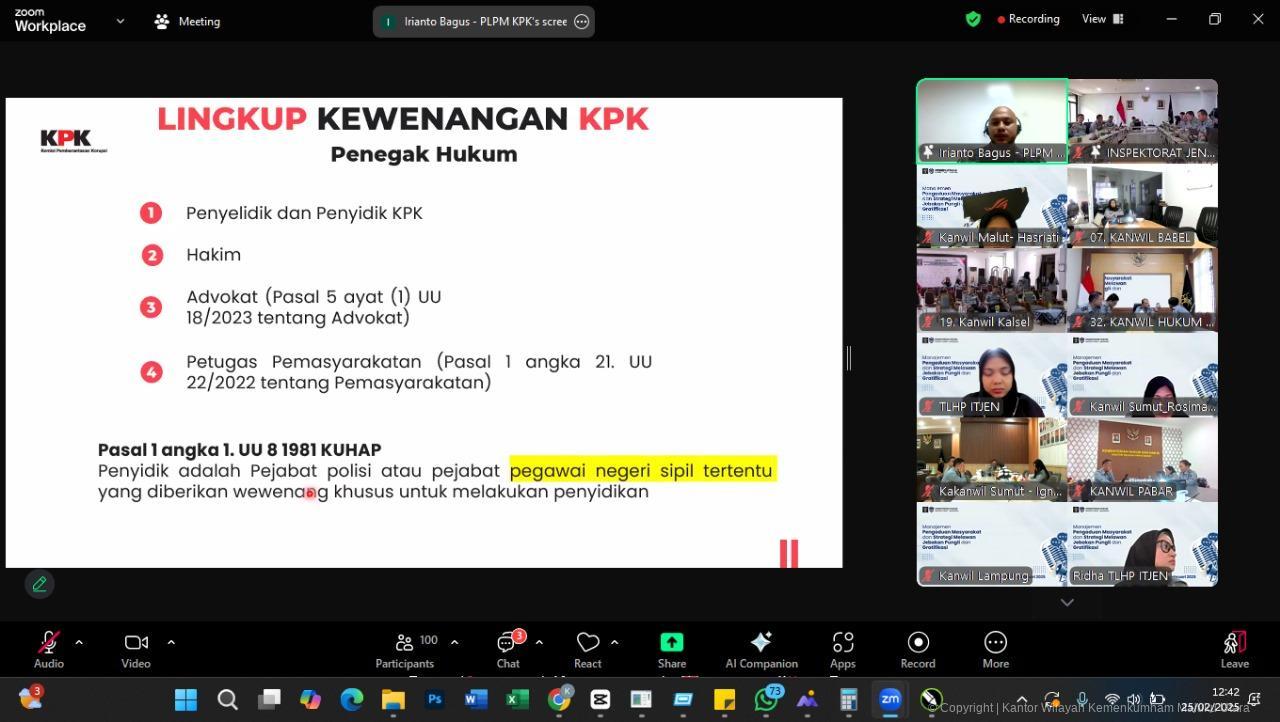Select Kanwil Malut- Hasriati thumbnail
The width and height of the screenshot is (1280, 722).
992,206
